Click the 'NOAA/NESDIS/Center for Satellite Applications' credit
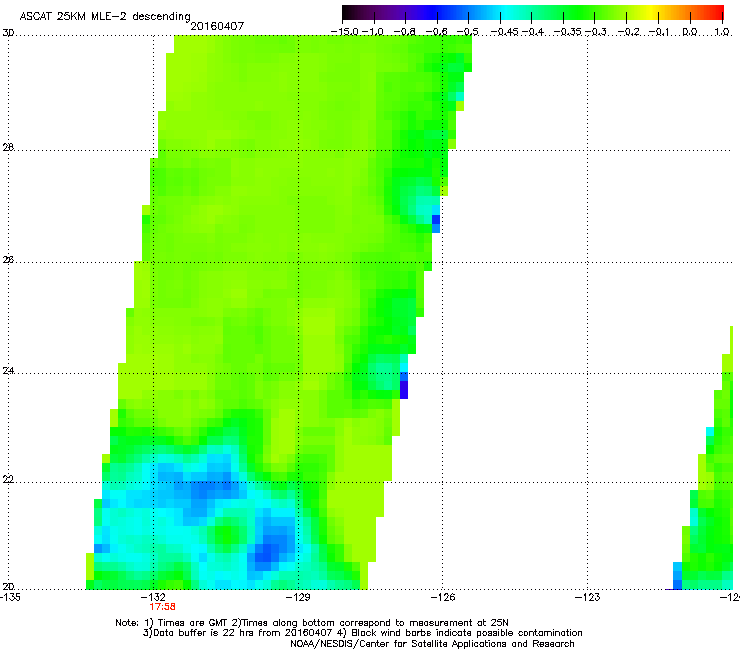Viewport: 740px width, 650px height. pyautogui.click(x=432, y=644)
